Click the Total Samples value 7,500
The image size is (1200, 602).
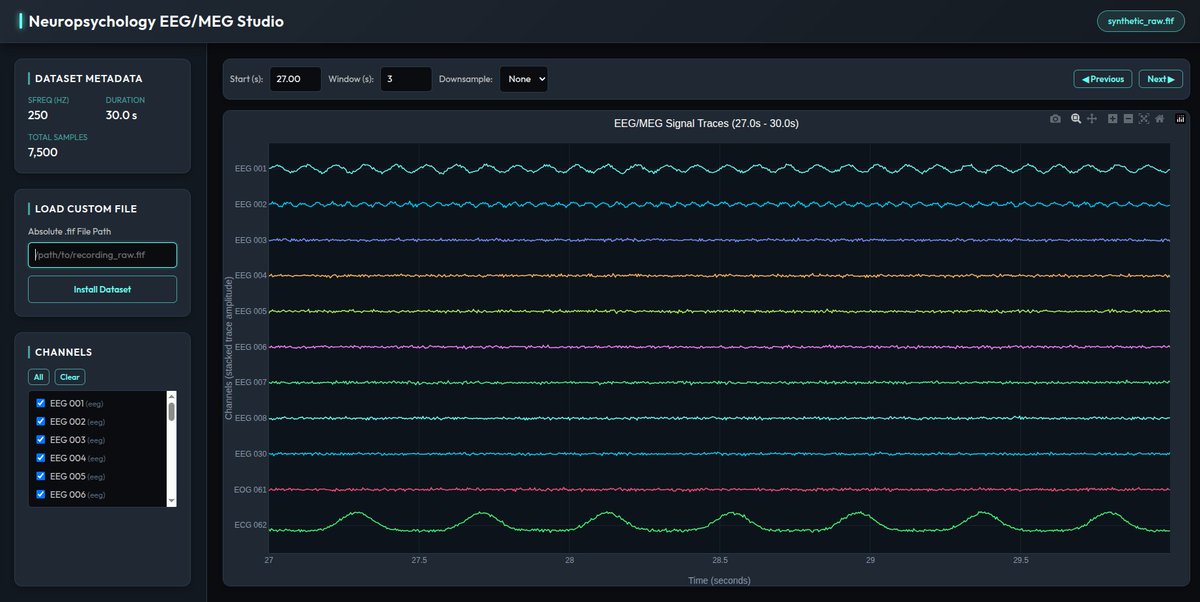[x=43, y=152]
